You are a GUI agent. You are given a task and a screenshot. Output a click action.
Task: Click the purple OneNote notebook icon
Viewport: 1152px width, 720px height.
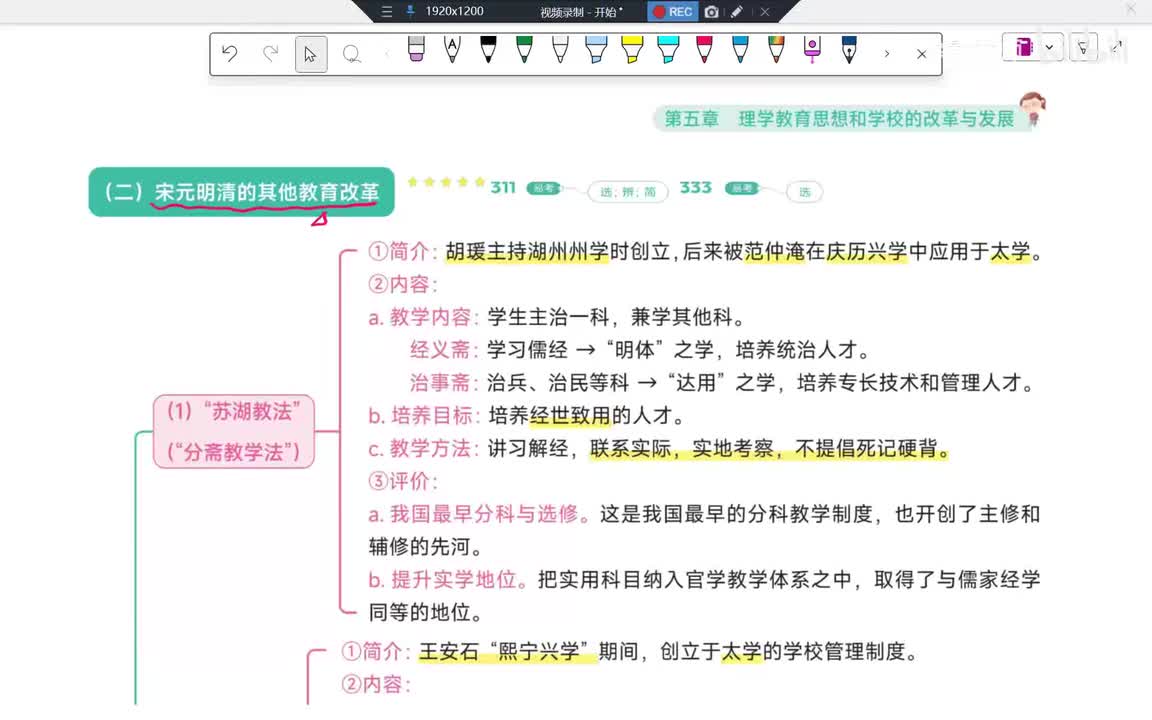[x=1023, y=47]
